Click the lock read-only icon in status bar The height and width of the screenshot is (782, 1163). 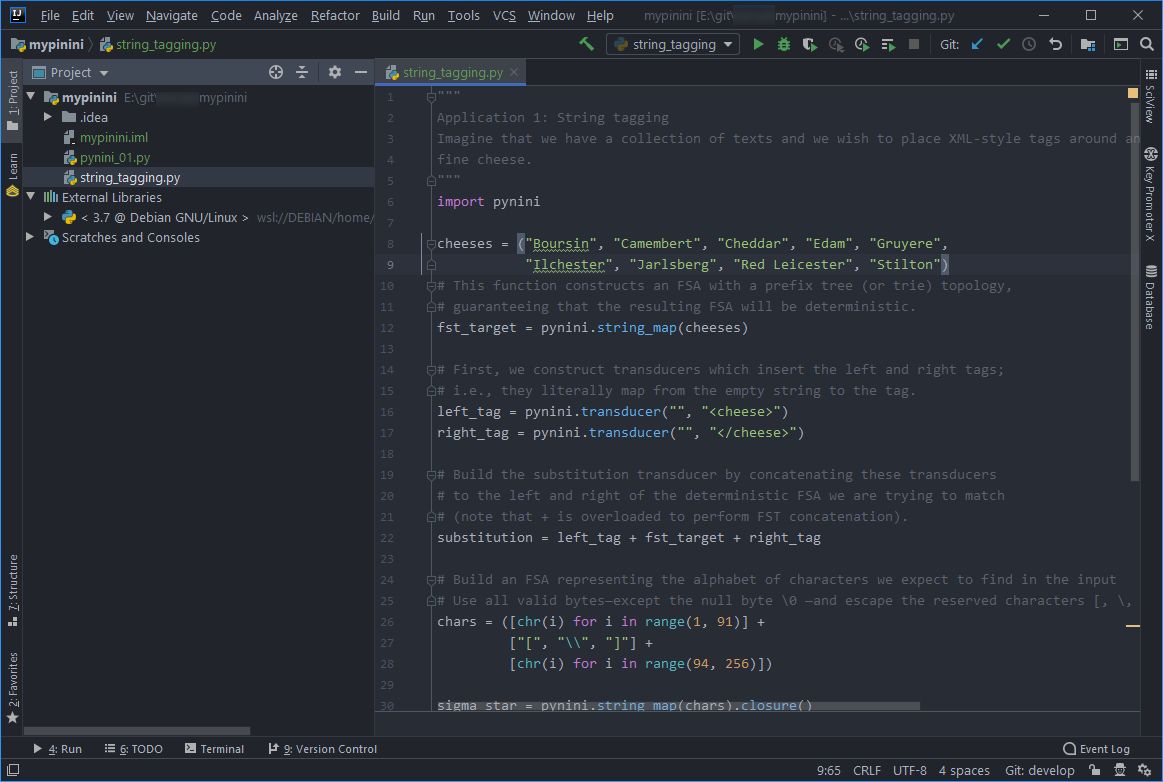(1095, 770)
